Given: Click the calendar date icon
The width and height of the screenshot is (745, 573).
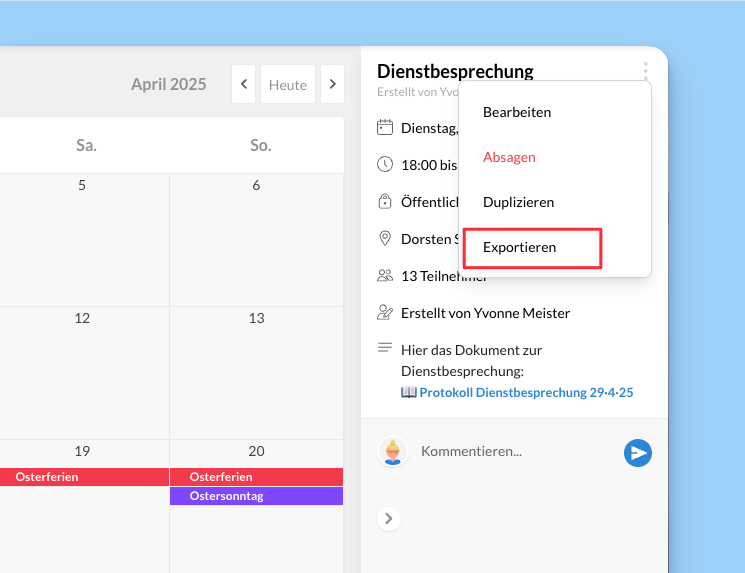Looking at the screenshot, I should point(385,127).
